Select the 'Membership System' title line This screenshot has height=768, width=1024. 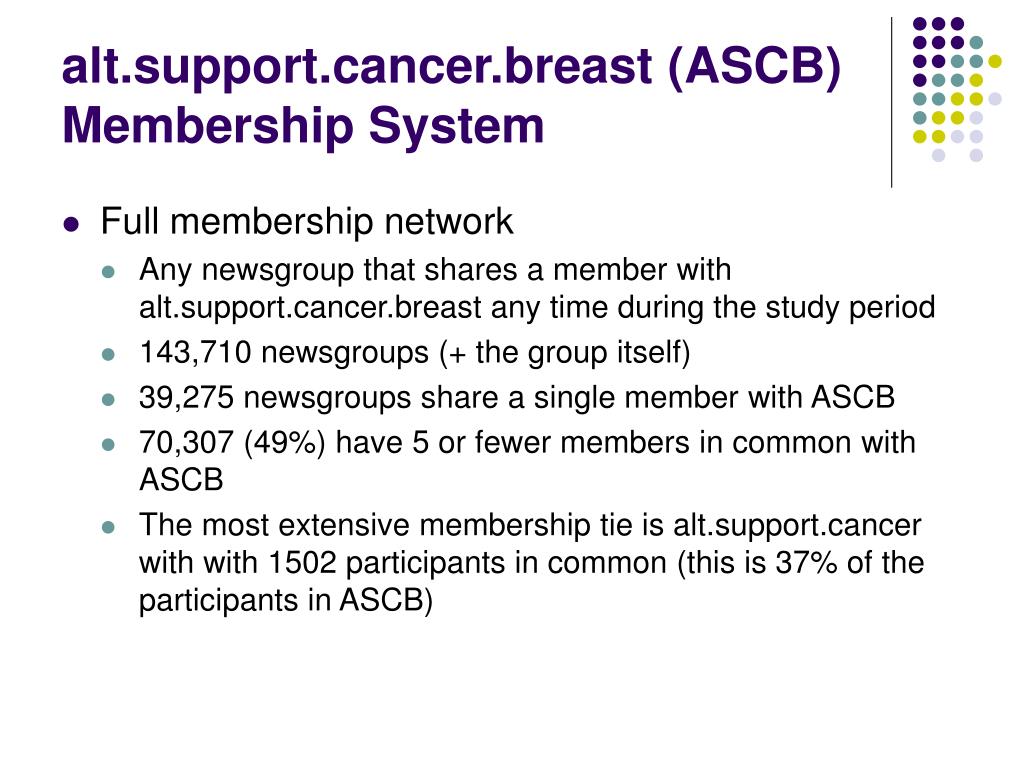pos(303,126)
